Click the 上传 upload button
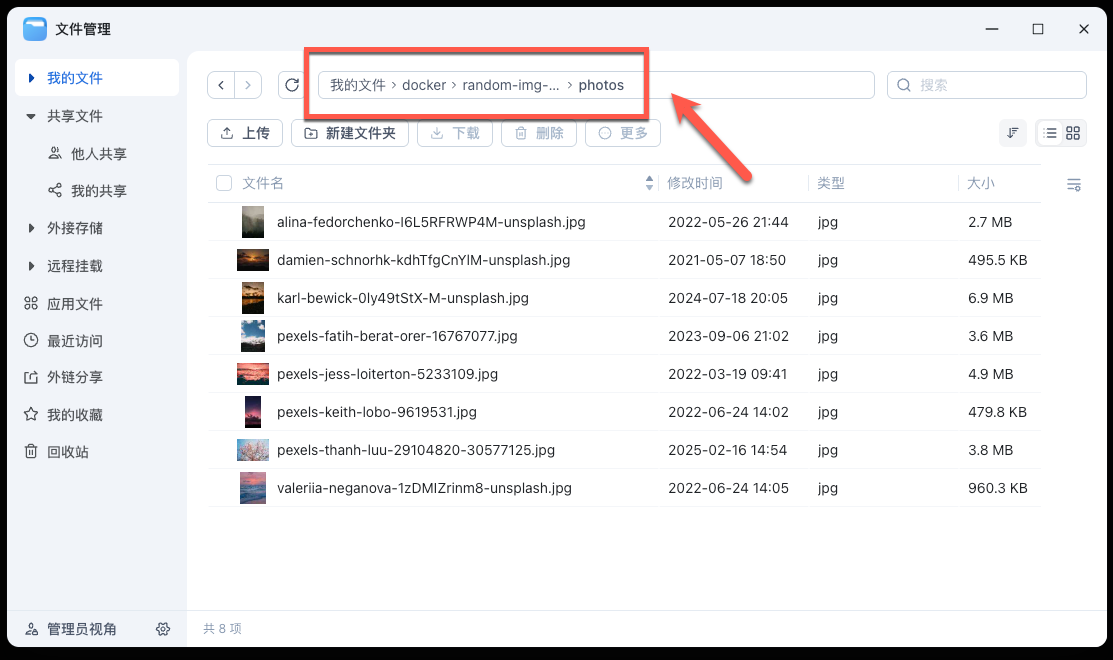 click(244, 132)
